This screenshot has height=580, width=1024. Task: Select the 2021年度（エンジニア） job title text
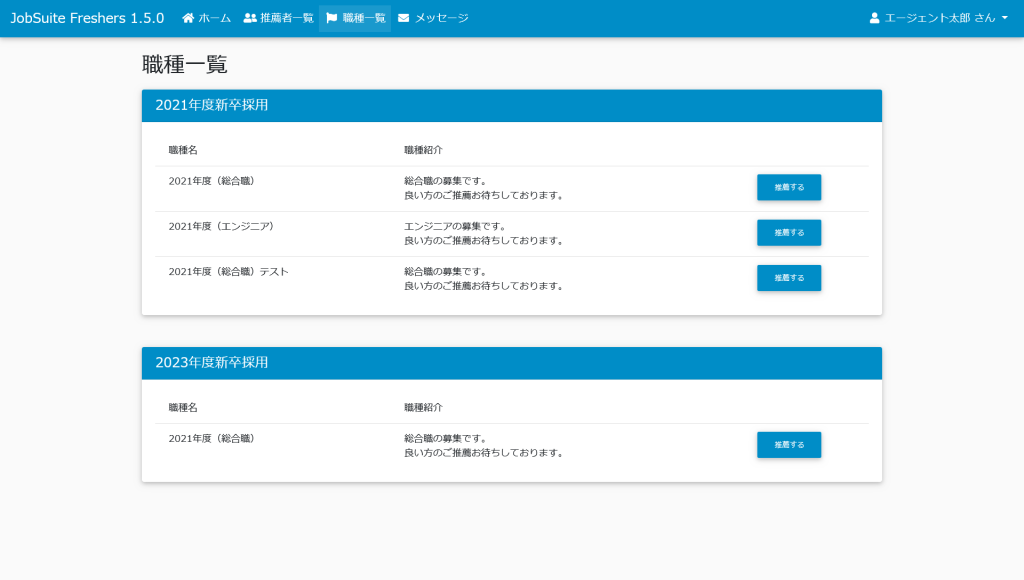[221, 227]
